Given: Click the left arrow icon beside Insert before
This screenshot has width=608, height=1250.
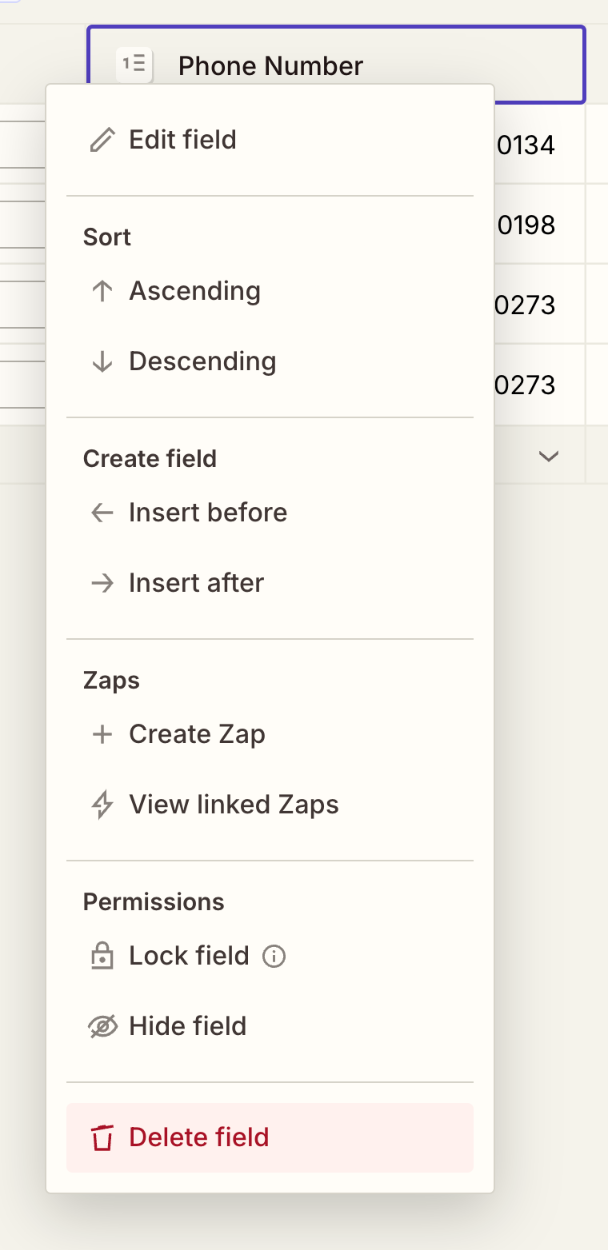Looking at the screenshot, I should [x=101, y=512].
